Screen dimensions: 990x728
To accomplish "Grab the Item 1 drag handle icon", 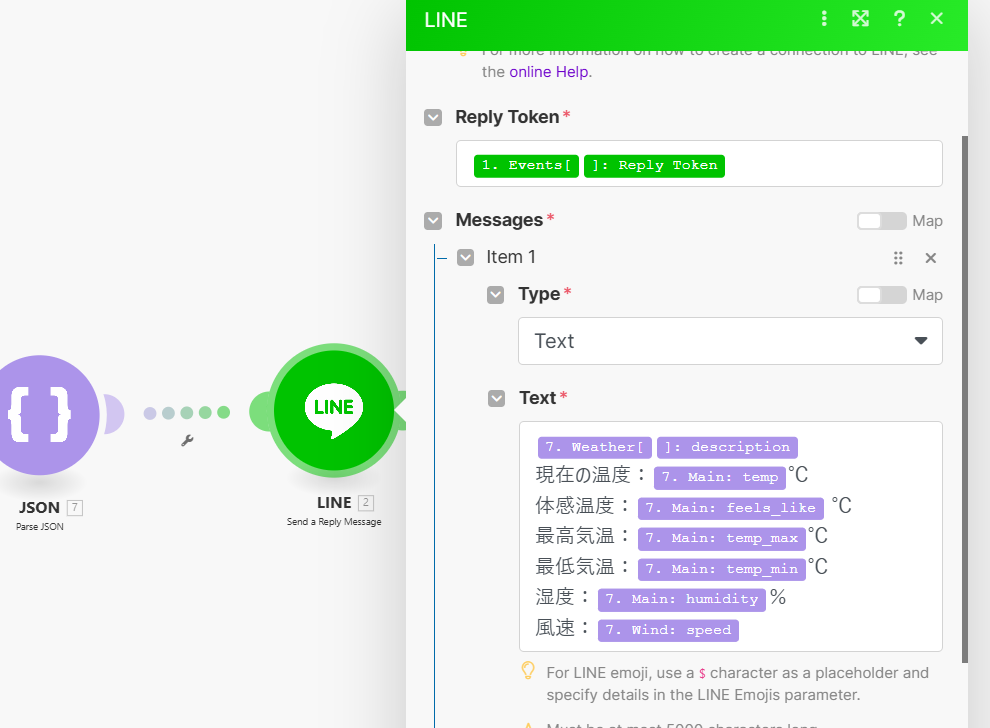I will pyautogui.click(x=898, y=258).
